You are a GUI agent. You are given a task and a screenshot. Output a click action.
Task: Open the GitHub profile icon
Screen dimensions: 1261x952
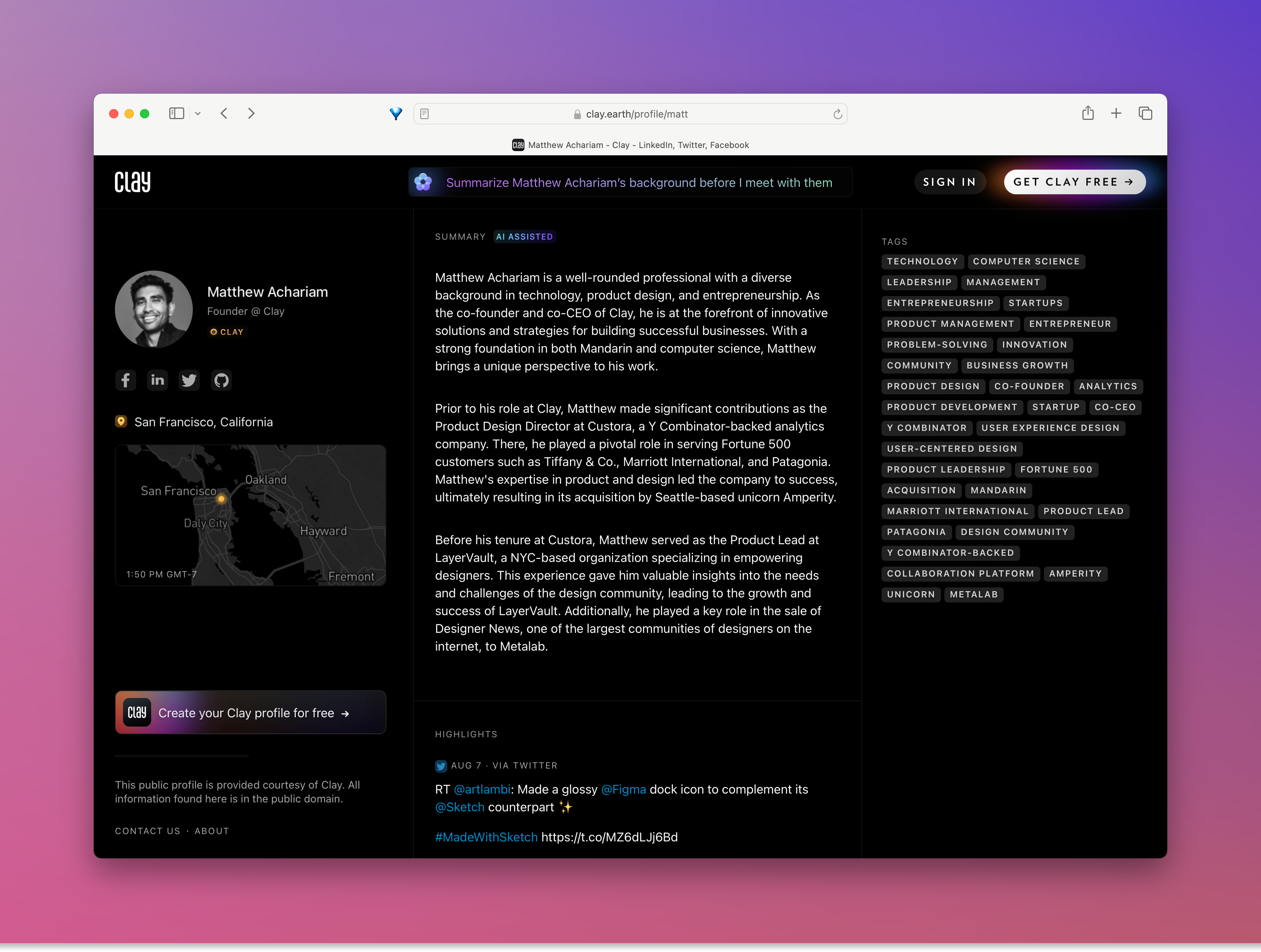(x=221, y=380)
